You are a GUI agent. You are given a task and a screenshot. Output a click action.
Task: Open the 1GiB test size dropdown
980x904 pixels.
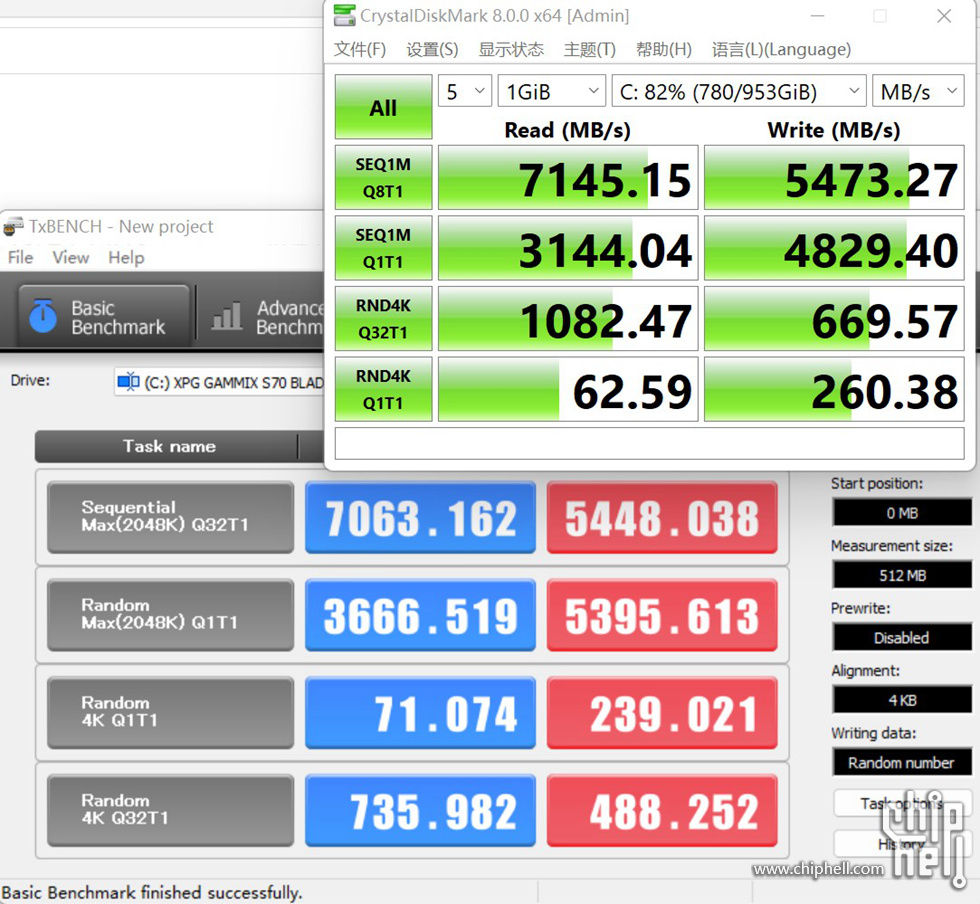551,90
